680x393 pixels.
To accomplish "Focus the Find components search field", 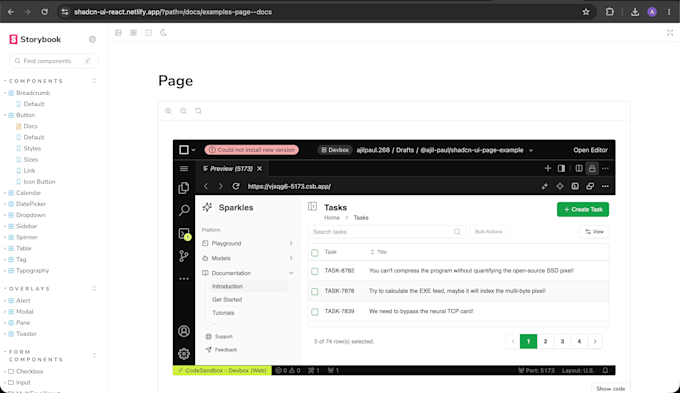I will click(x=54, y=61).
